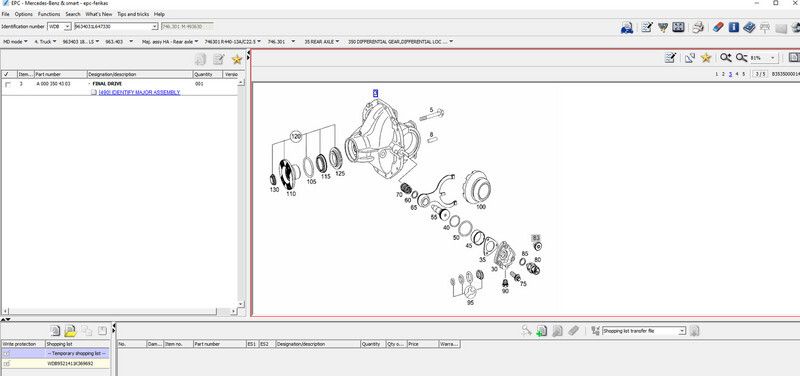Screen dimensions: 800x376
Task: Select part number A 000 350 43 03
Action: 54,84
